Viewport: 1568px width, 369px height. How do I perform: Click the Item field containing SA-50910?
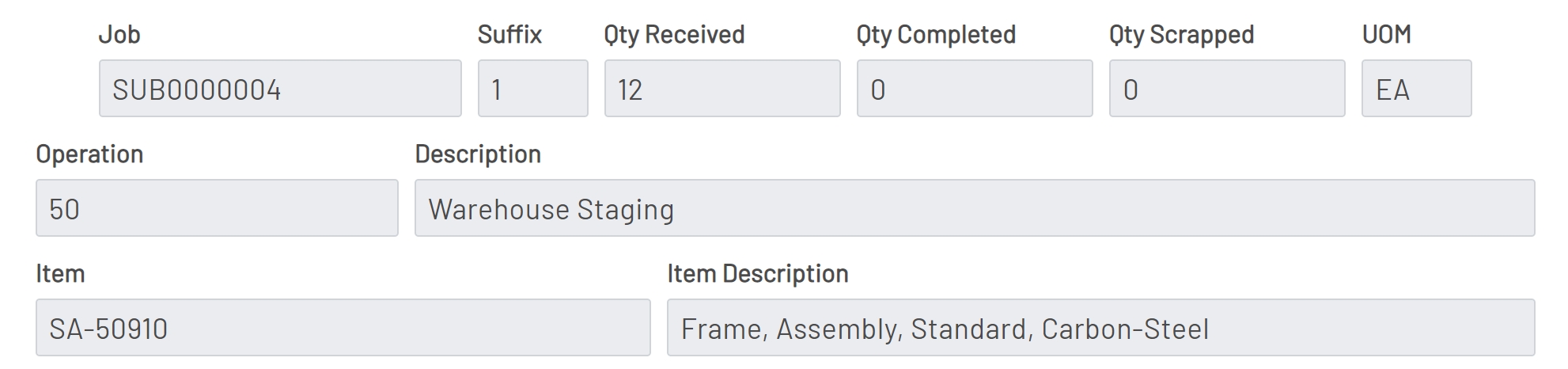click(x=343, y=328)
